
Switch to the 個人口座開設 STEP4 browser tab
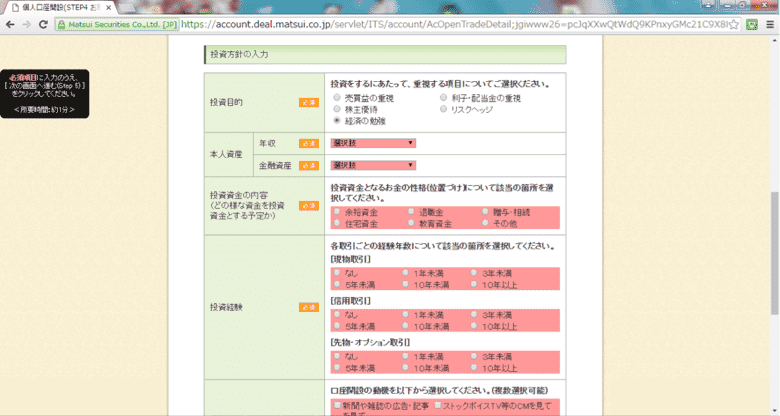(x=55, y=7)
